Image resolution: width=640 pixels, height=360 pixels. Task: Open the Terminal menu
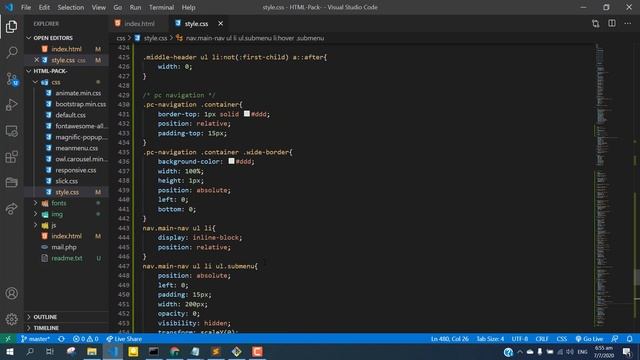pyautogui.click(x=161, y=7)
